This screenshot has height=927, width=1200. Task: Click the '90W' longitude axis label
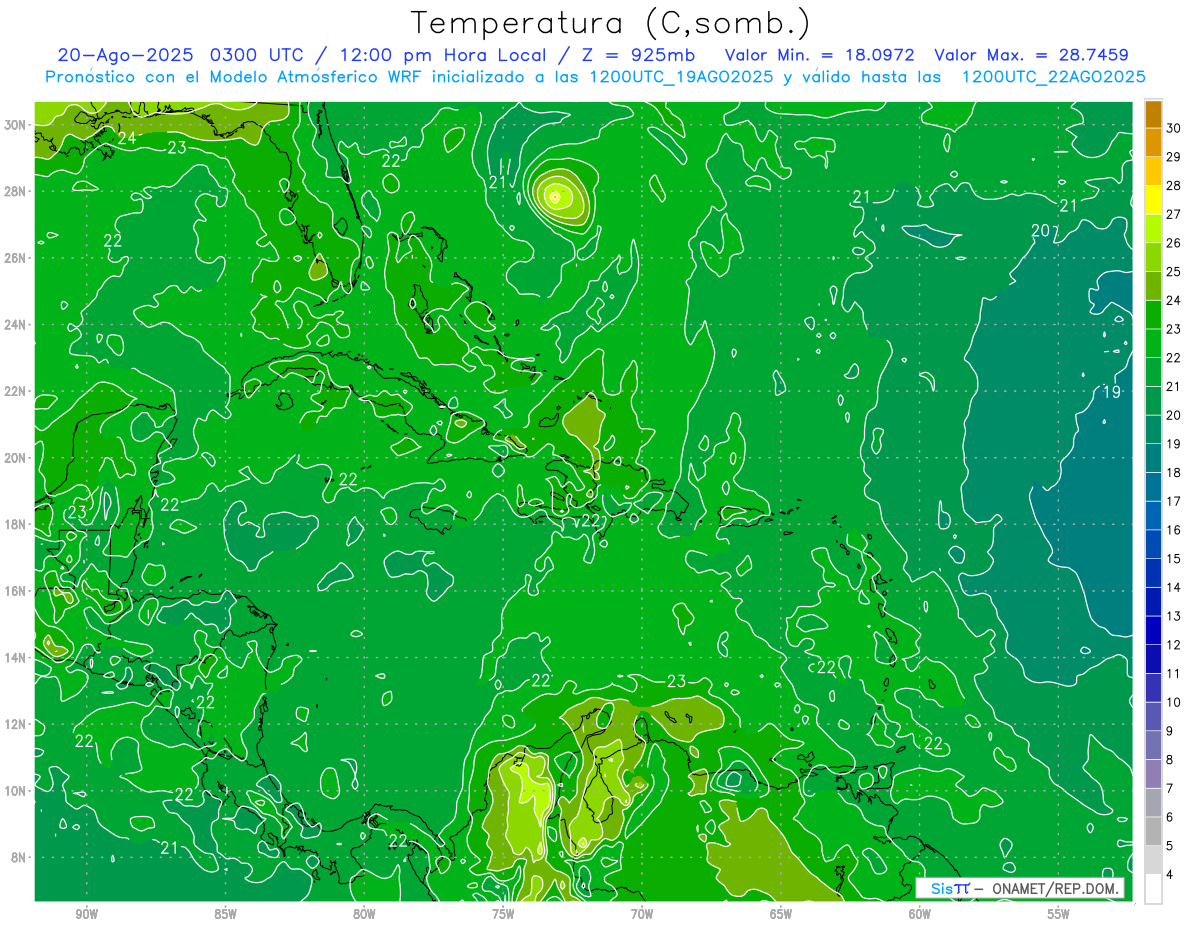click(x=86, y=915)
